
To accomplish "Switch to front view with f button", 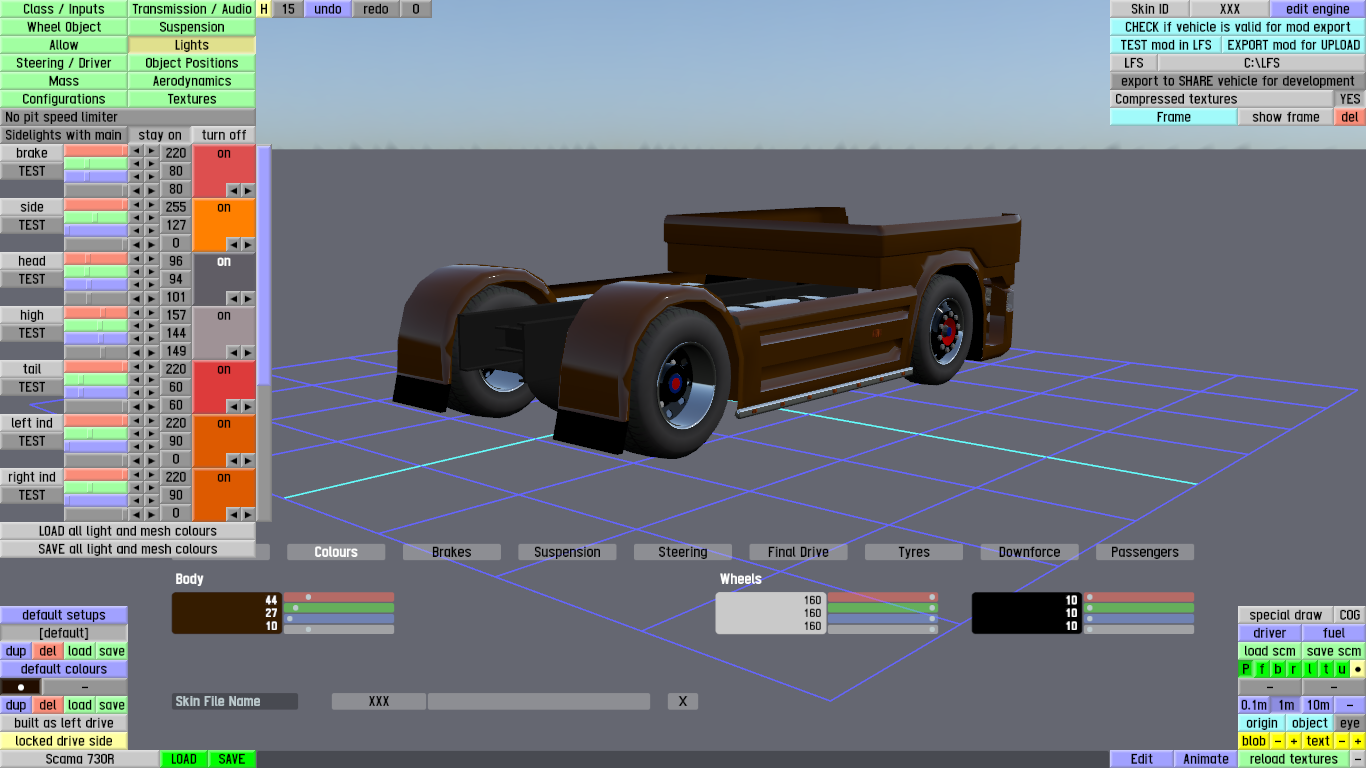I will 1262,669.
